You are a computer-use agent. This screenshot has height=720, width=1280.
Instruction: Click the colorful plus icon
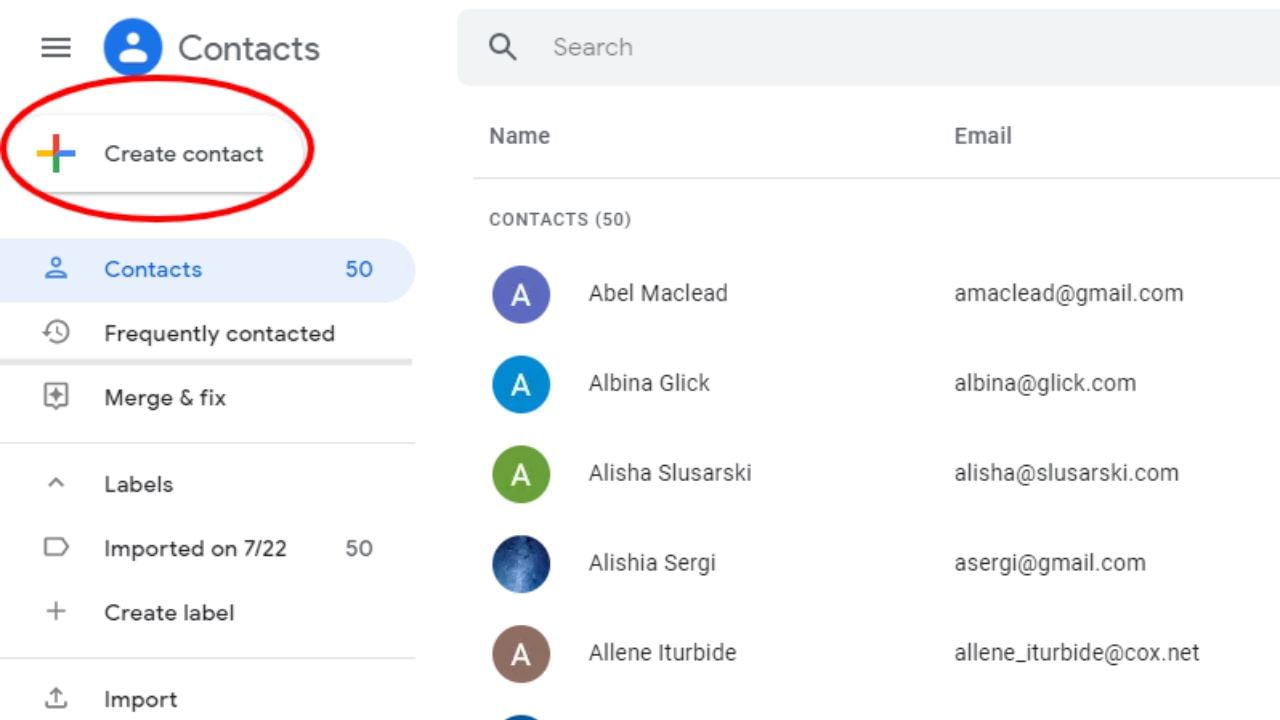pos(56,153)
